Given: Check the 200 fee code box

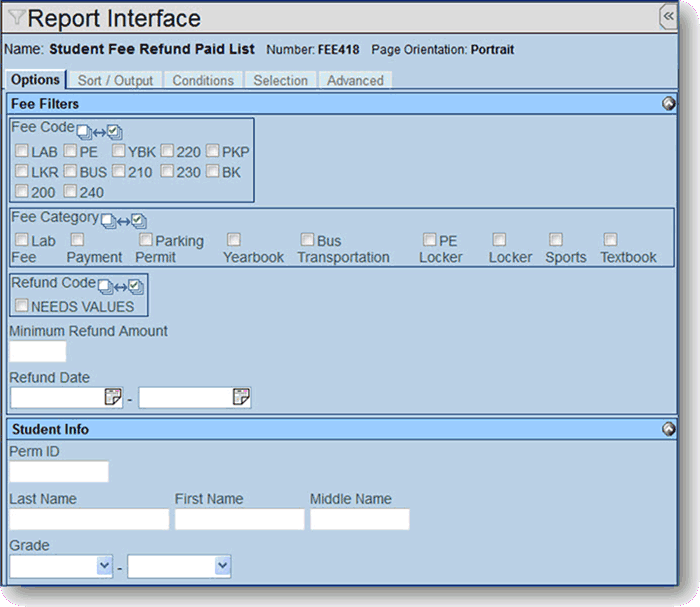Looking at the screenshot, I should (x=21, y=191).
